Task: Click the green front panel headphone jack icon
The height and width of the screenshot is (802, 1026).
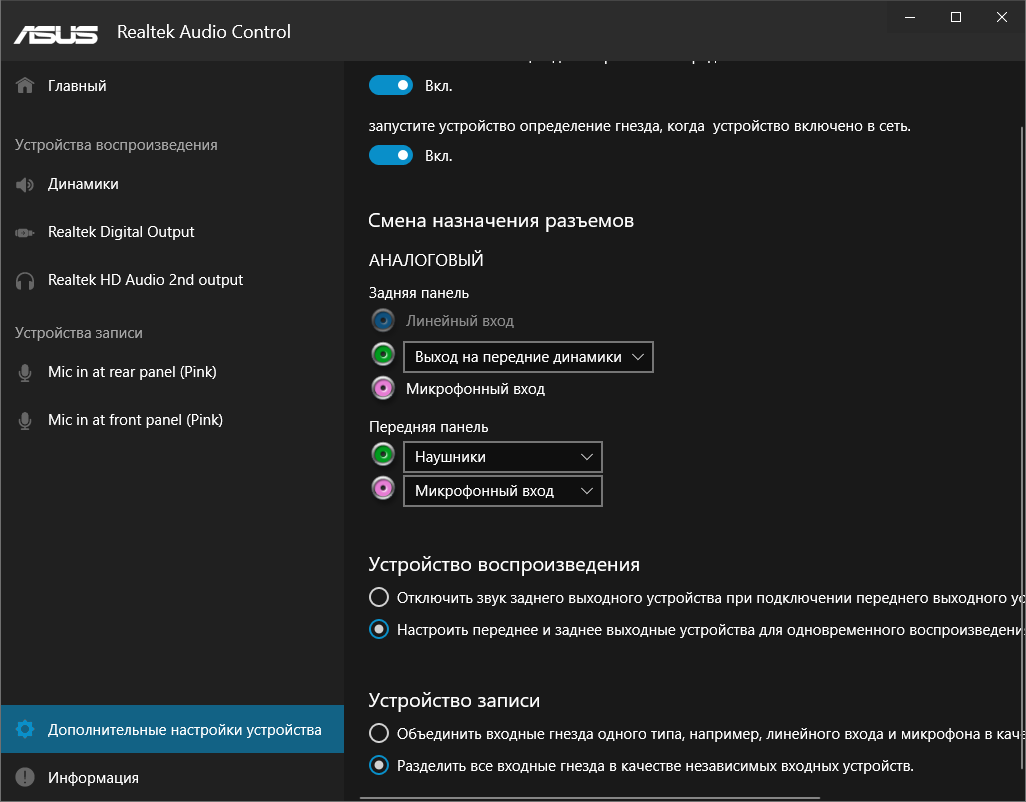Action: click(x=382, y=456)
